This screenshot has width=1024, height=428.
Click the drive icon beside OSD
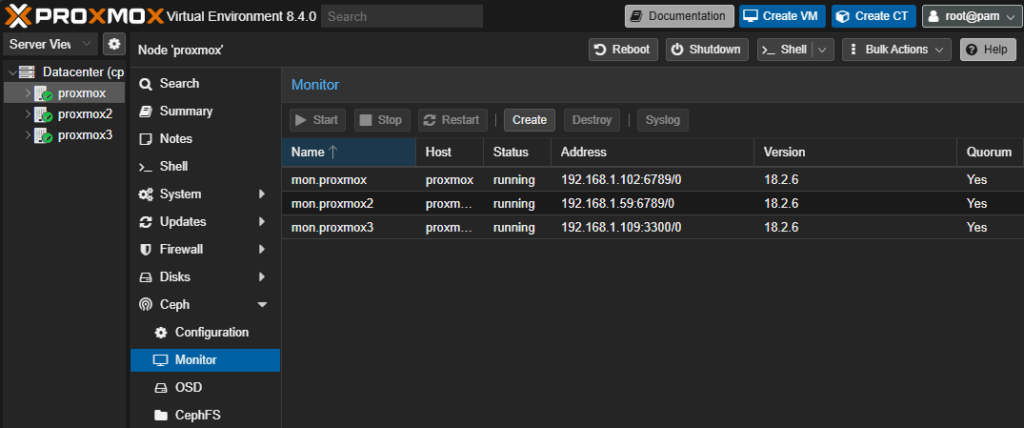coord(161,388)
